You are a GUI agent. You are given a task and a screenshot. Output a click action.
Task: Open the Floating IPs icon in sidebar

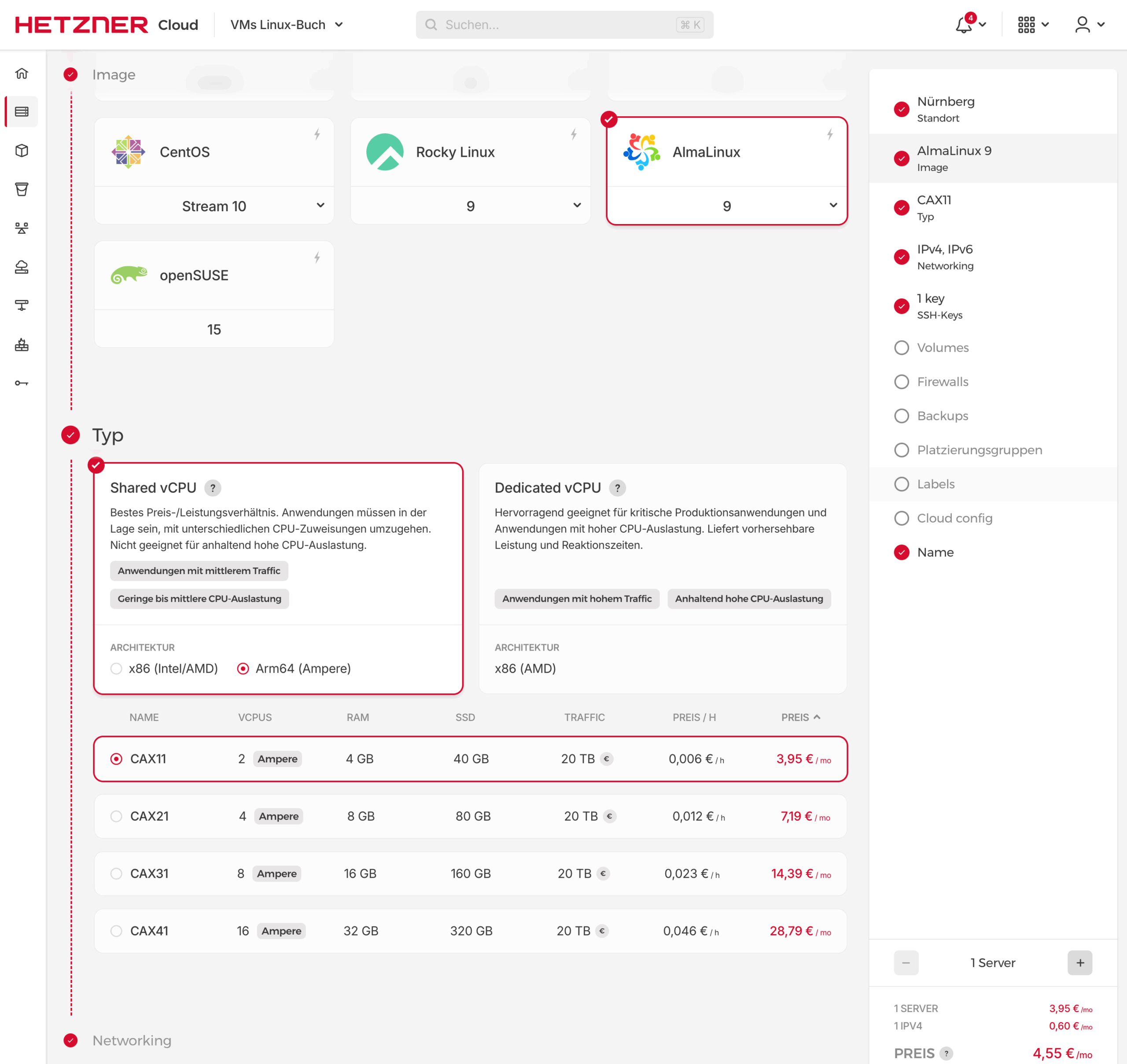(x=22, y=267)
